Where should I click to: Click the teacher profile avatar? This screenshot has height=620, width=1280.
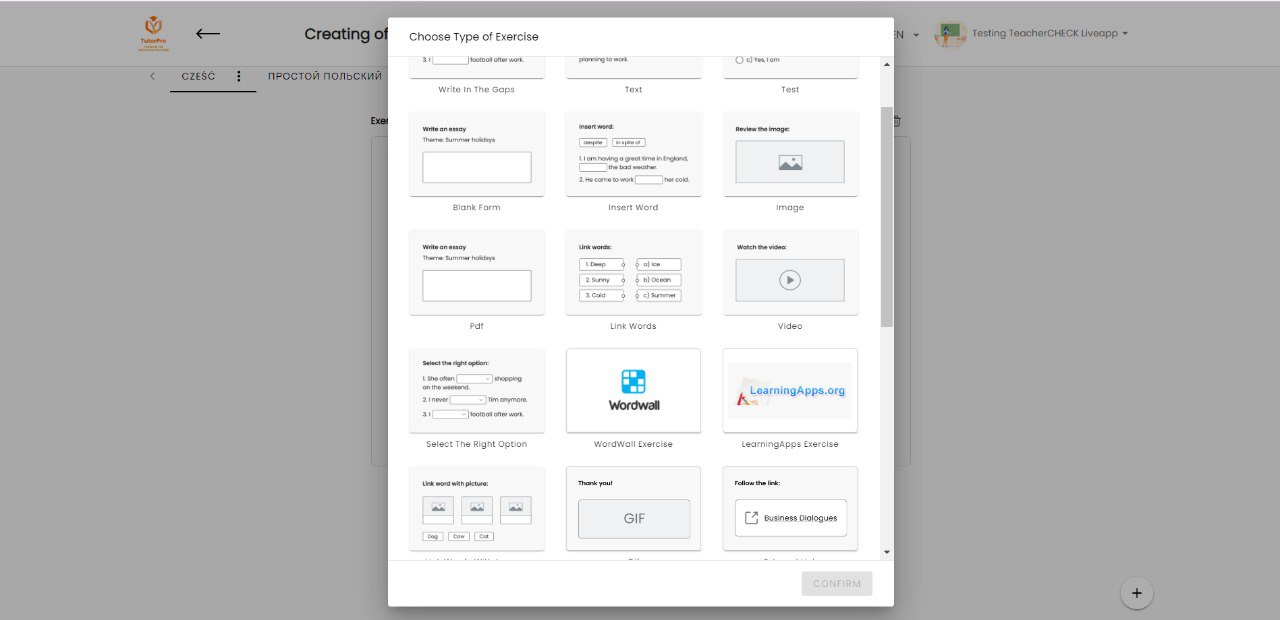[x=951, y=34]
